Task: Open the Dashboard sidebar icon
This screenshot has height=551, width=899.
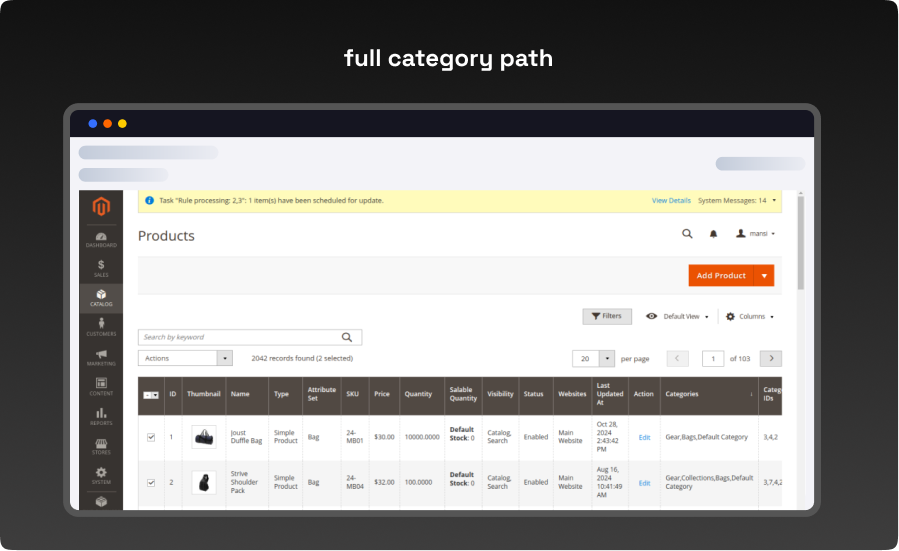Action: coord(101,240)
